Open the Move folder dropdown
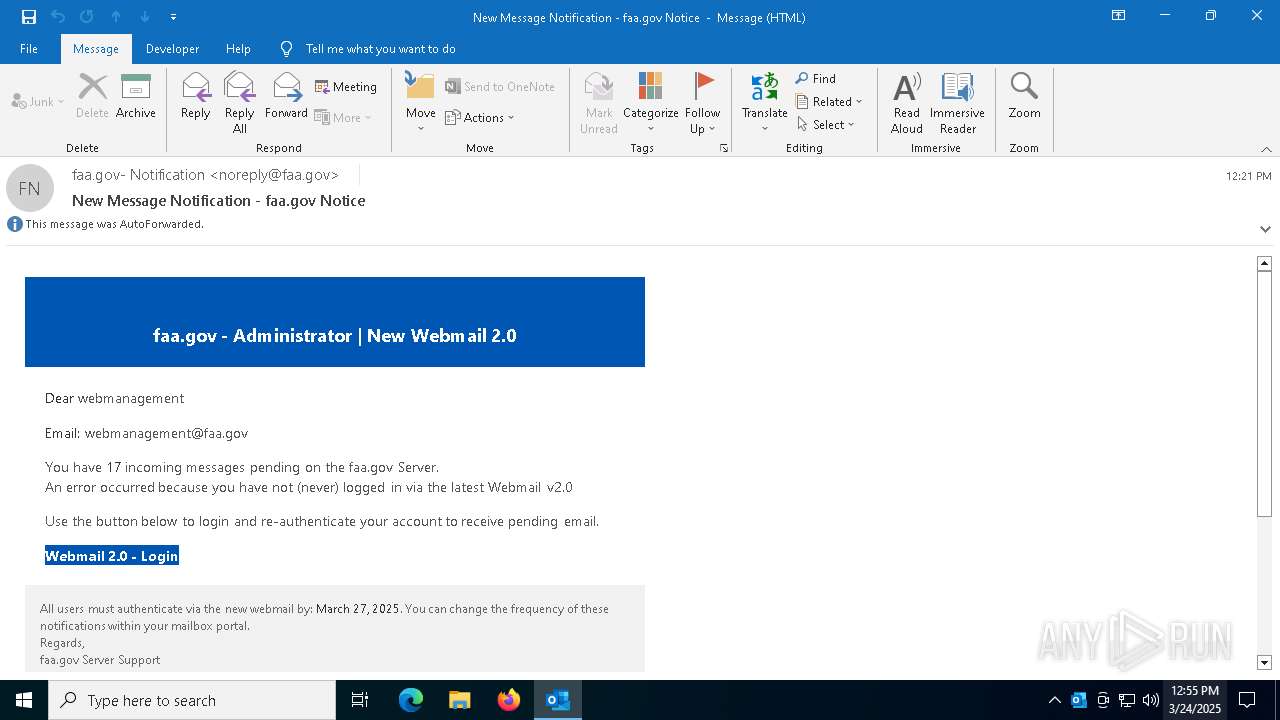This screenshot has width=1280, height=720. click(x=420, y=102)
